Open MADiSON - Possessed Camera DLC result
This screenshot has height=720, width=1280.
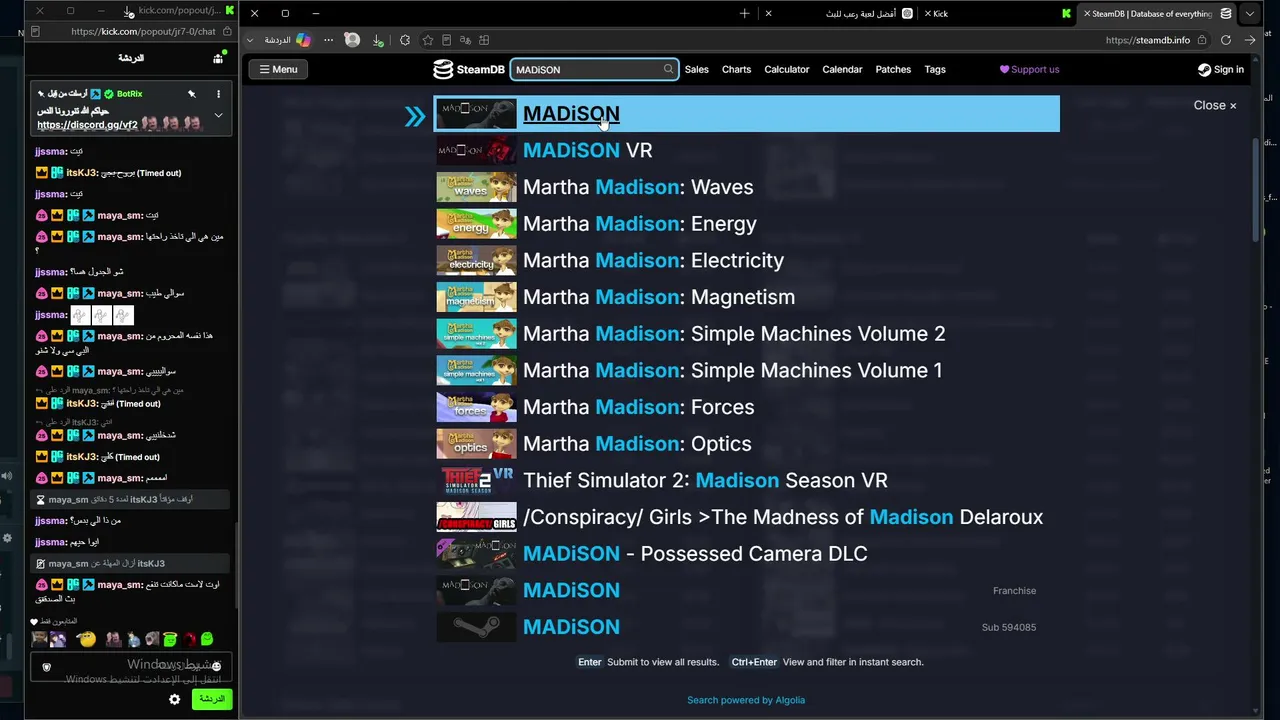coord(746,554)
